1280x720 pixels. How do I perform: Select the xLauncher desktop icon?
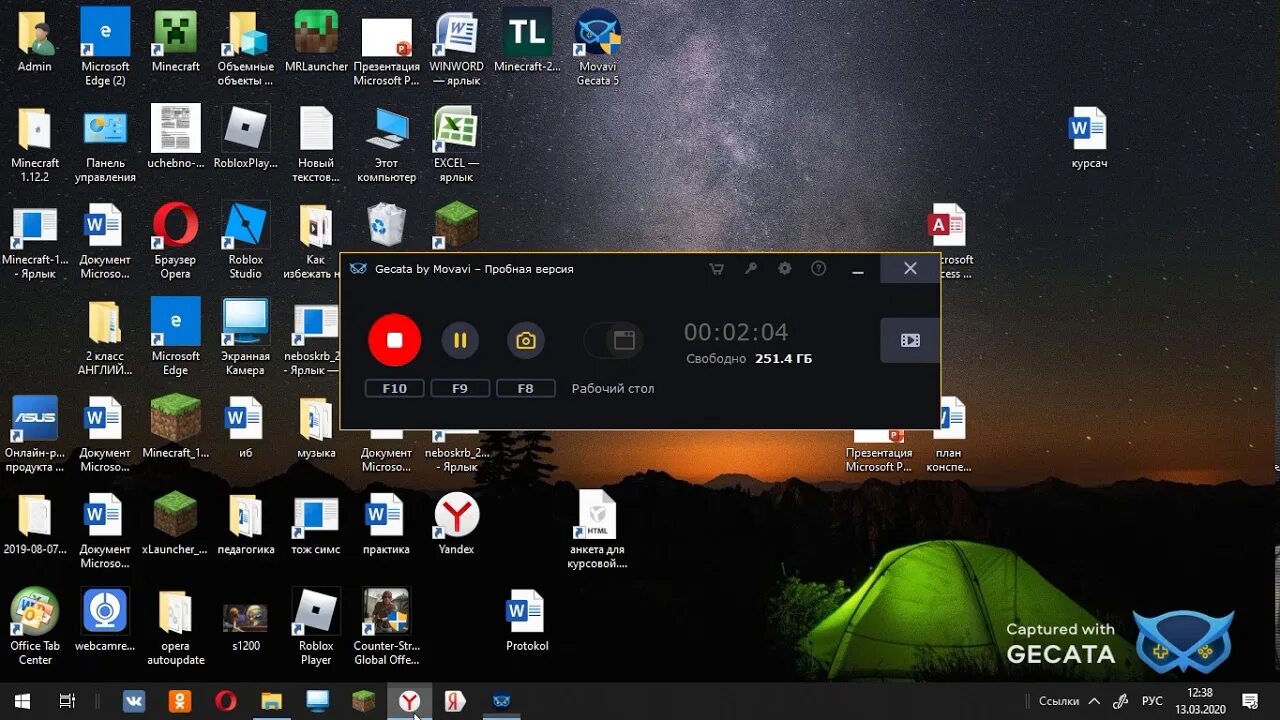(176, 524)
